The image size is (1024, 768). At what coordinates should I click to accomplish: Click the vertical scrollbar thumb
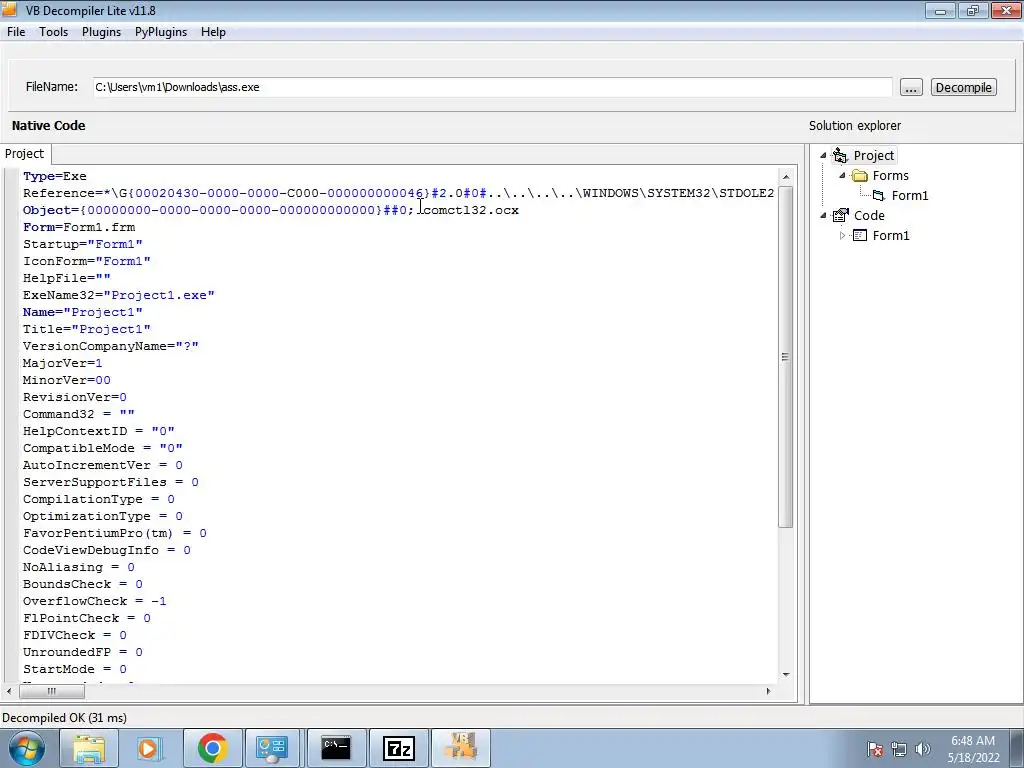(786, 357)
